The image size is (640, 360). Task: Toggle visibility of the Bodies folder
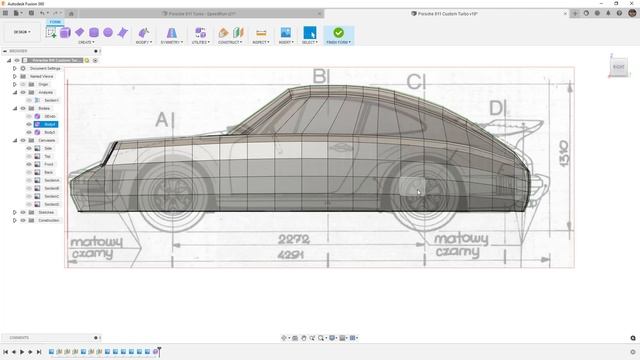tap(23, 108)
